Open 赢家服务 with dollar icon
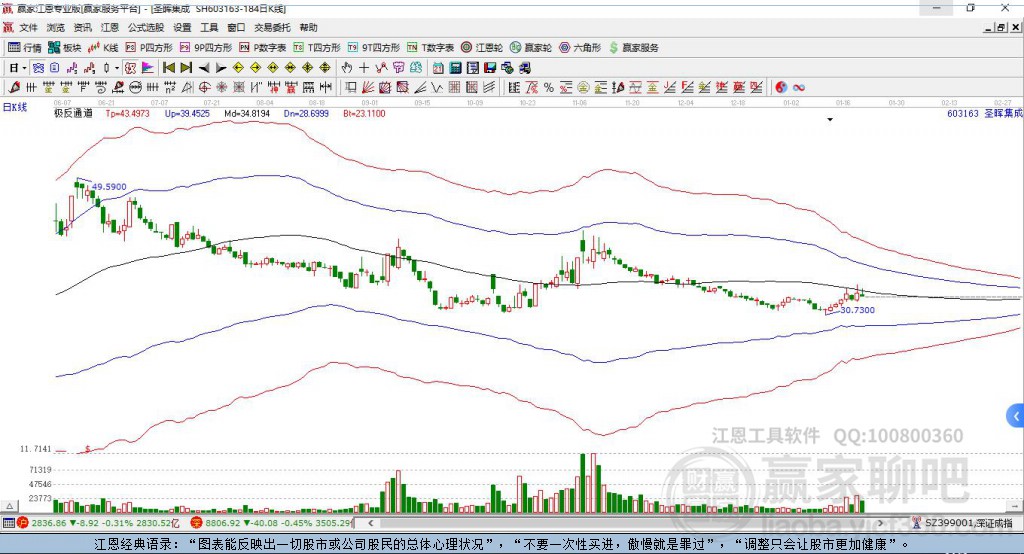The image size is (1024, 554). (x=633, y=48)
